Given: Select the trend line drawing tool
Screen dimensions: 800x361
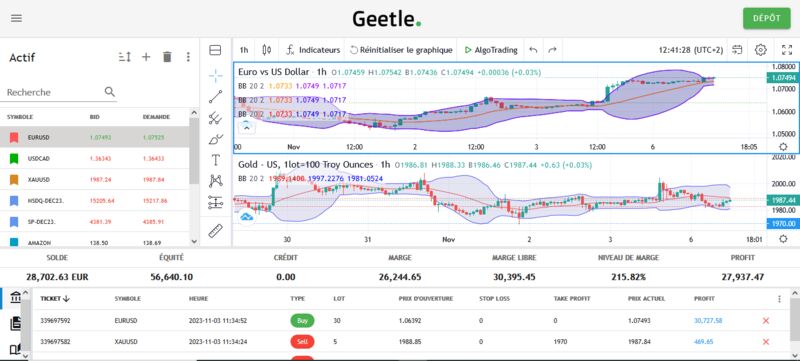Looking at the screenshot, I should click(215, 97).
